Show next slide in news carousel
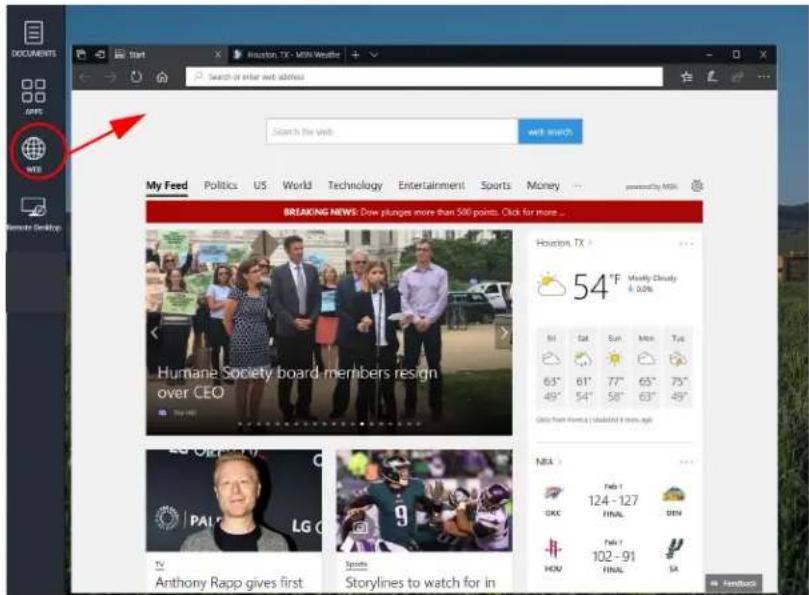Image resolution: width=809 pixels, height=595 pixels. [504, 333]
